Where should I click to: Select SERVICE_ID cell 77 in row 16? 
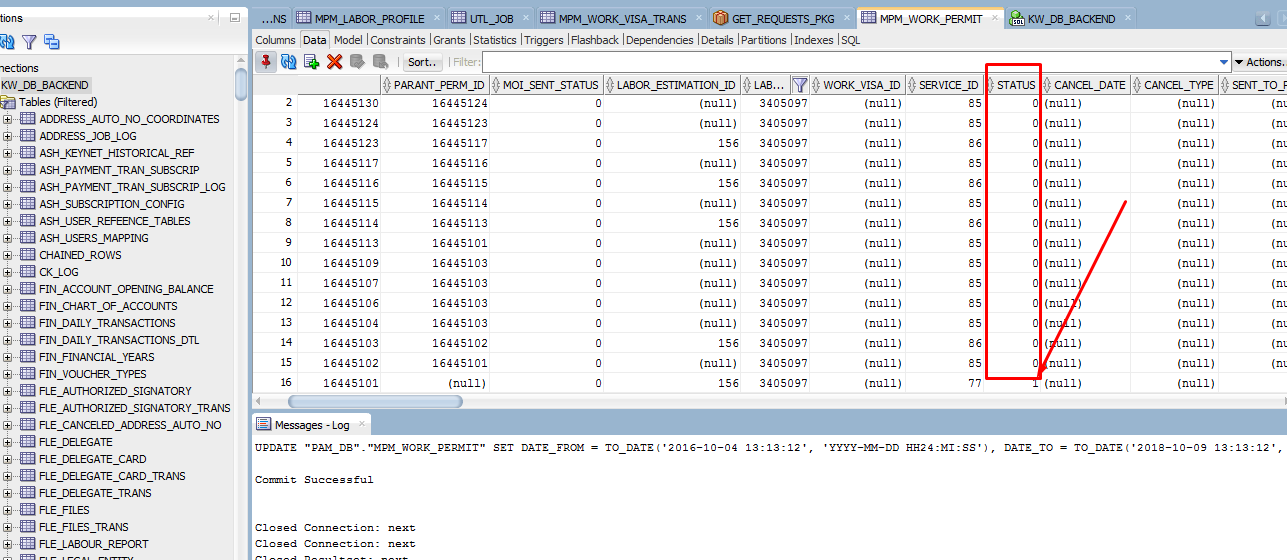pos(945,383)
